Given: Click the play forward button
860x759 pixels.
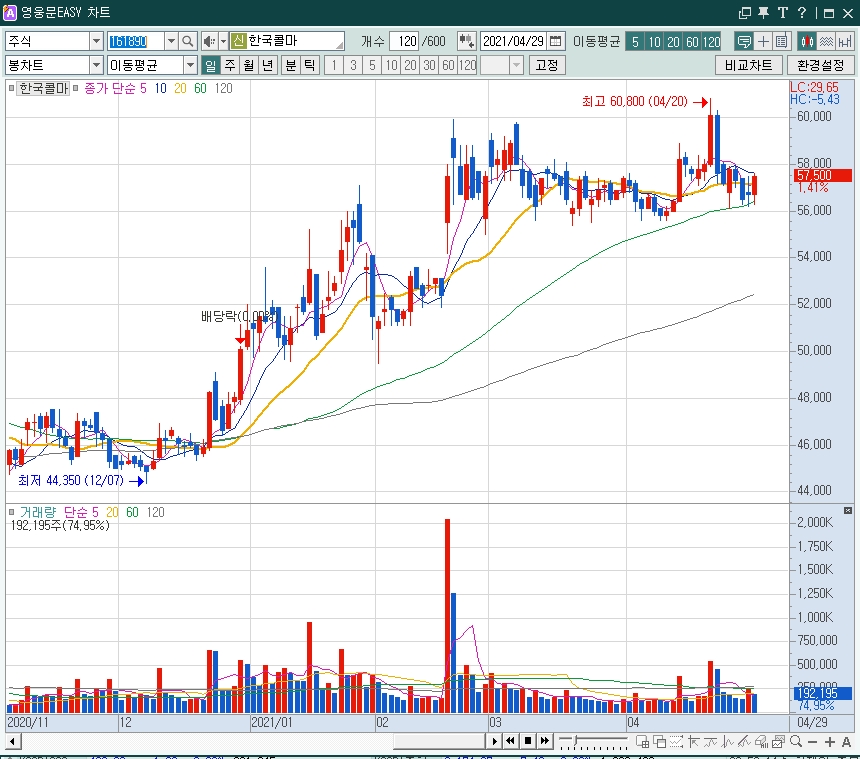Looking at the screenshot, I should pos(494,741).
